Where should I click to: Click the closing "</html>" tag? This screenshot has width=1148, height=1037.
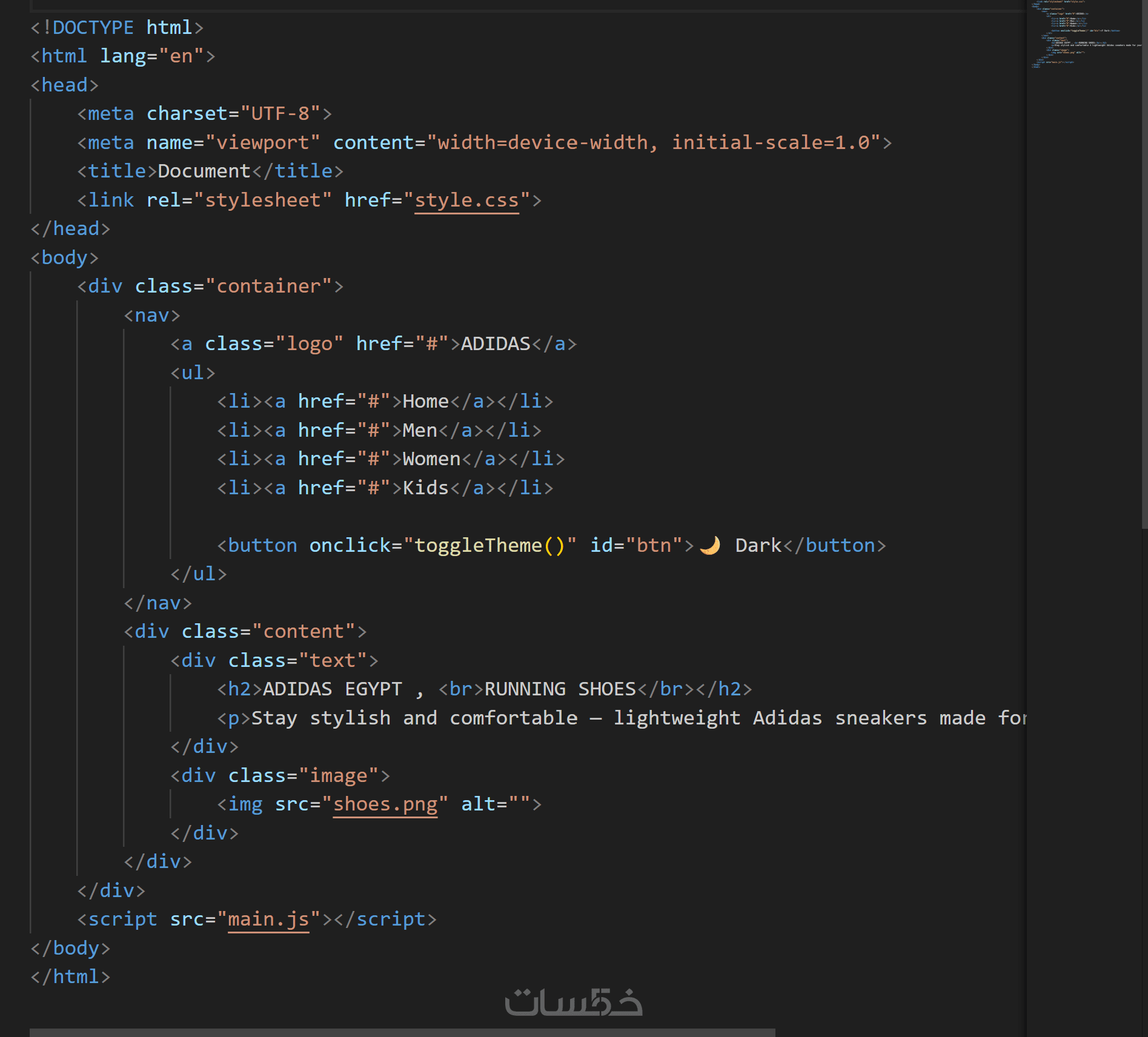point(70,976)
